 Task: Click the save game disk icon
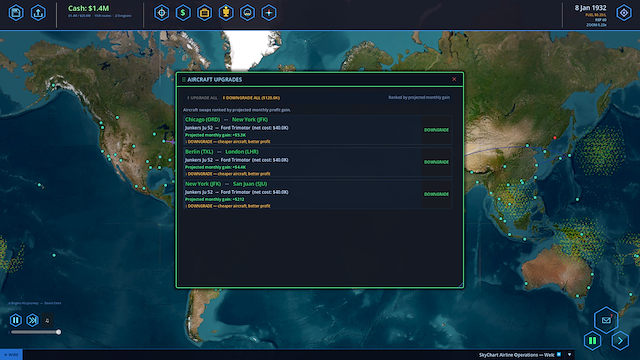[16, 13]
